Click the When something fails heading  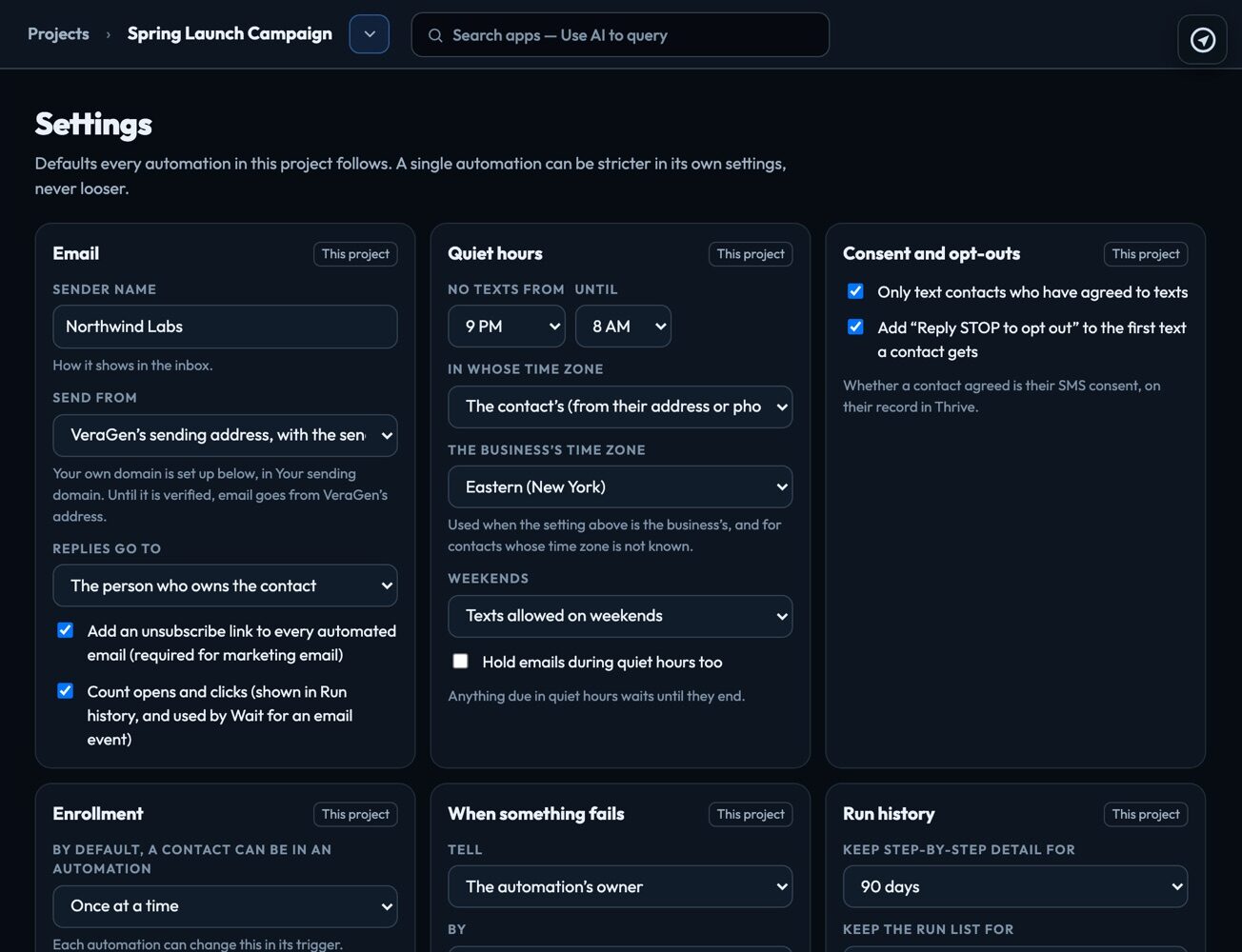point(536,814)
